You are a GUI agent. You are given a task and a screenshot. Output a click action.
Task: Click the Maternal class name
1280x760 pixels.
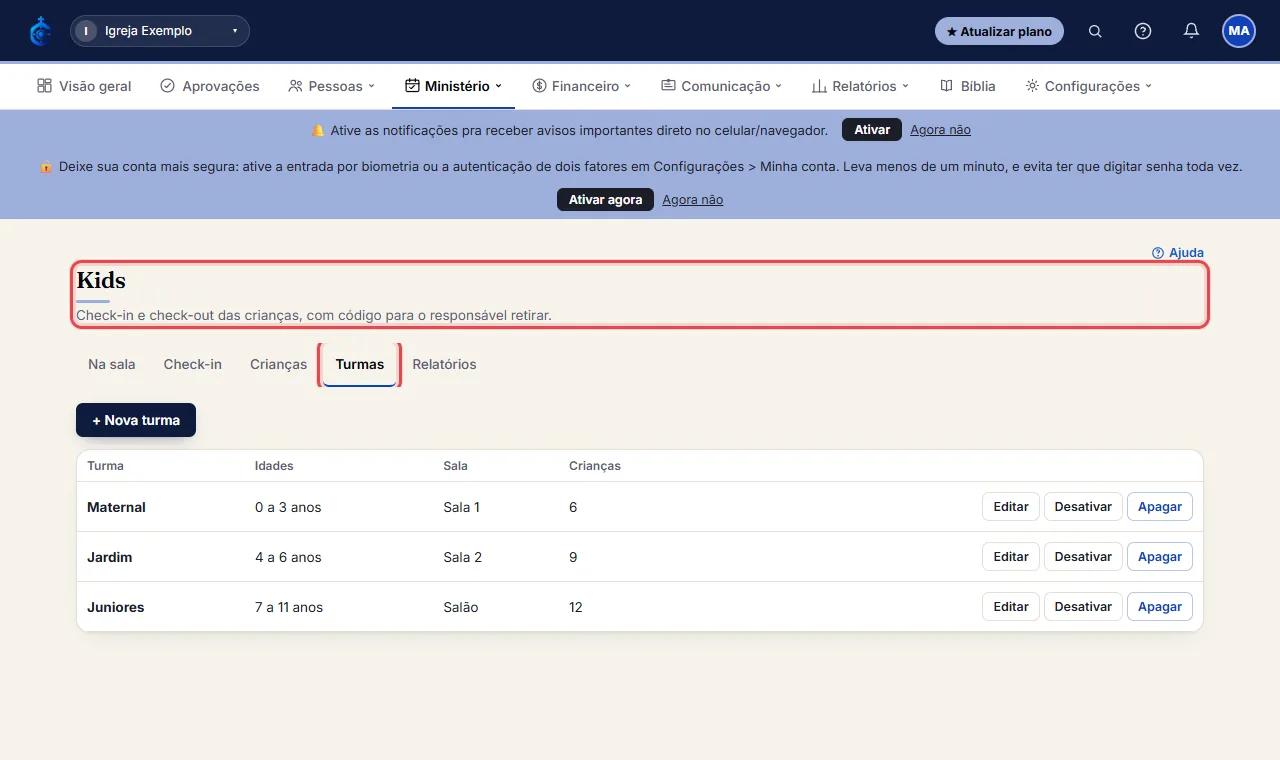[x=117, y=507]
